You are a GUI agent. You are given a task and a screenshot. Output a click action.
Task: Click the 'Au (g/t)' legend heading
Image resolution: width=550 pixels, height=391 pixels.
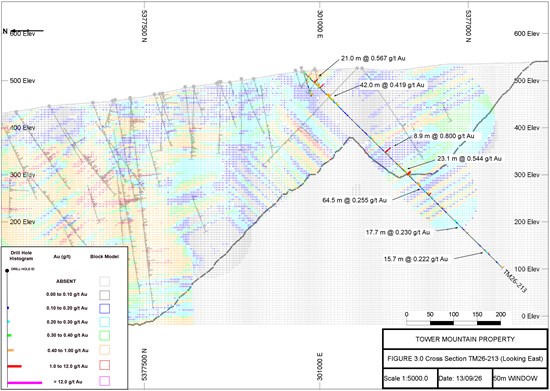(63, 256)
